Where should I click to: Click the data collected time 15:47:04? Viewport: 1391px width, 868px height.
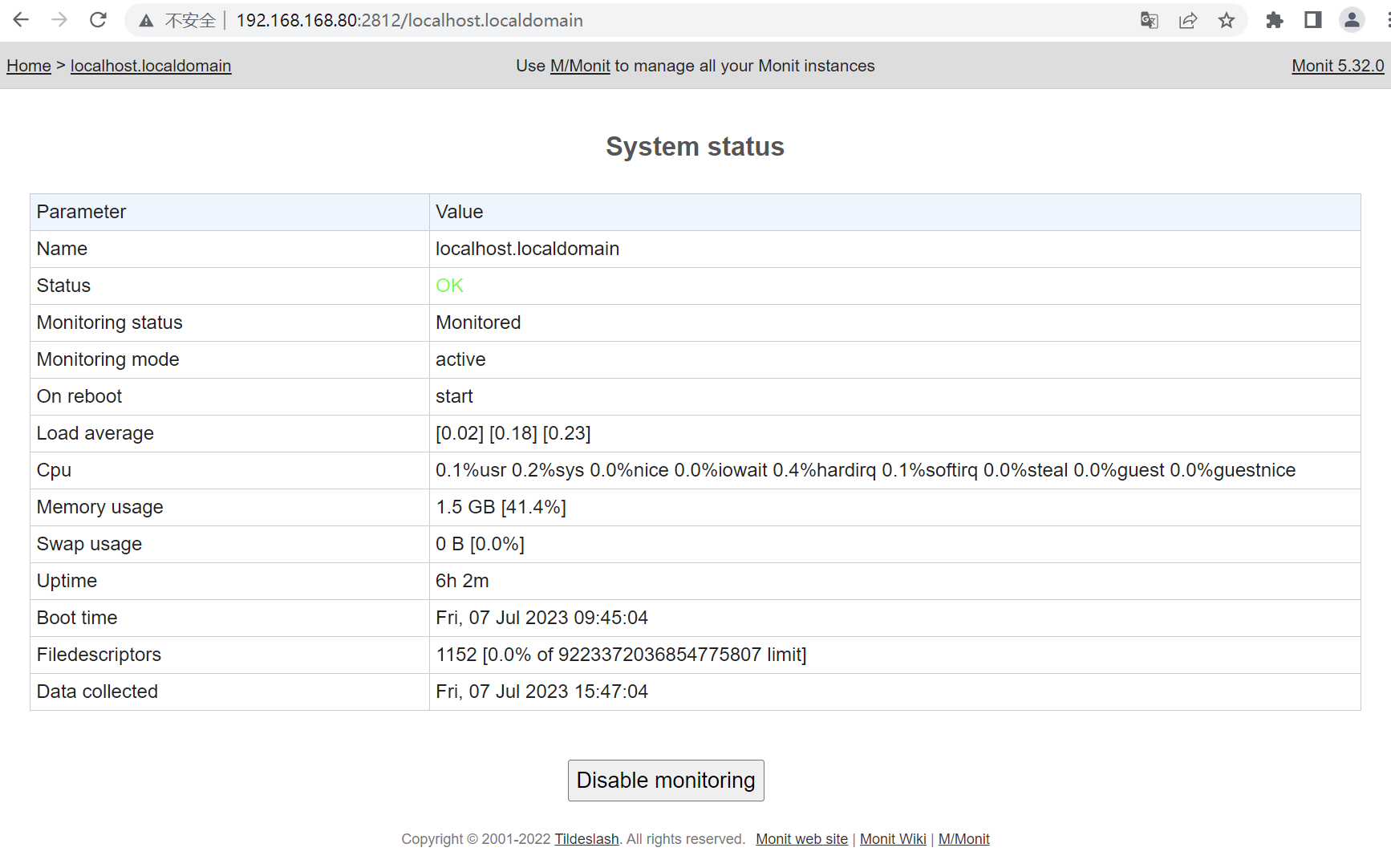(610, 692)
